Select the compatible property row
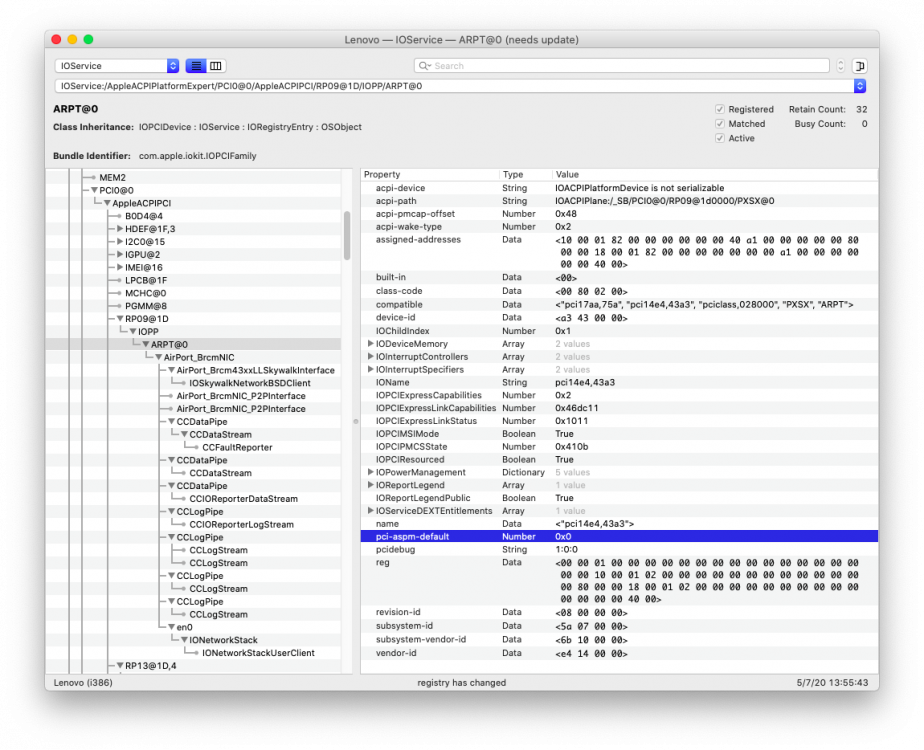Viewport: 924px width, 750px height. pyautogui.click(x=619, y=305)
